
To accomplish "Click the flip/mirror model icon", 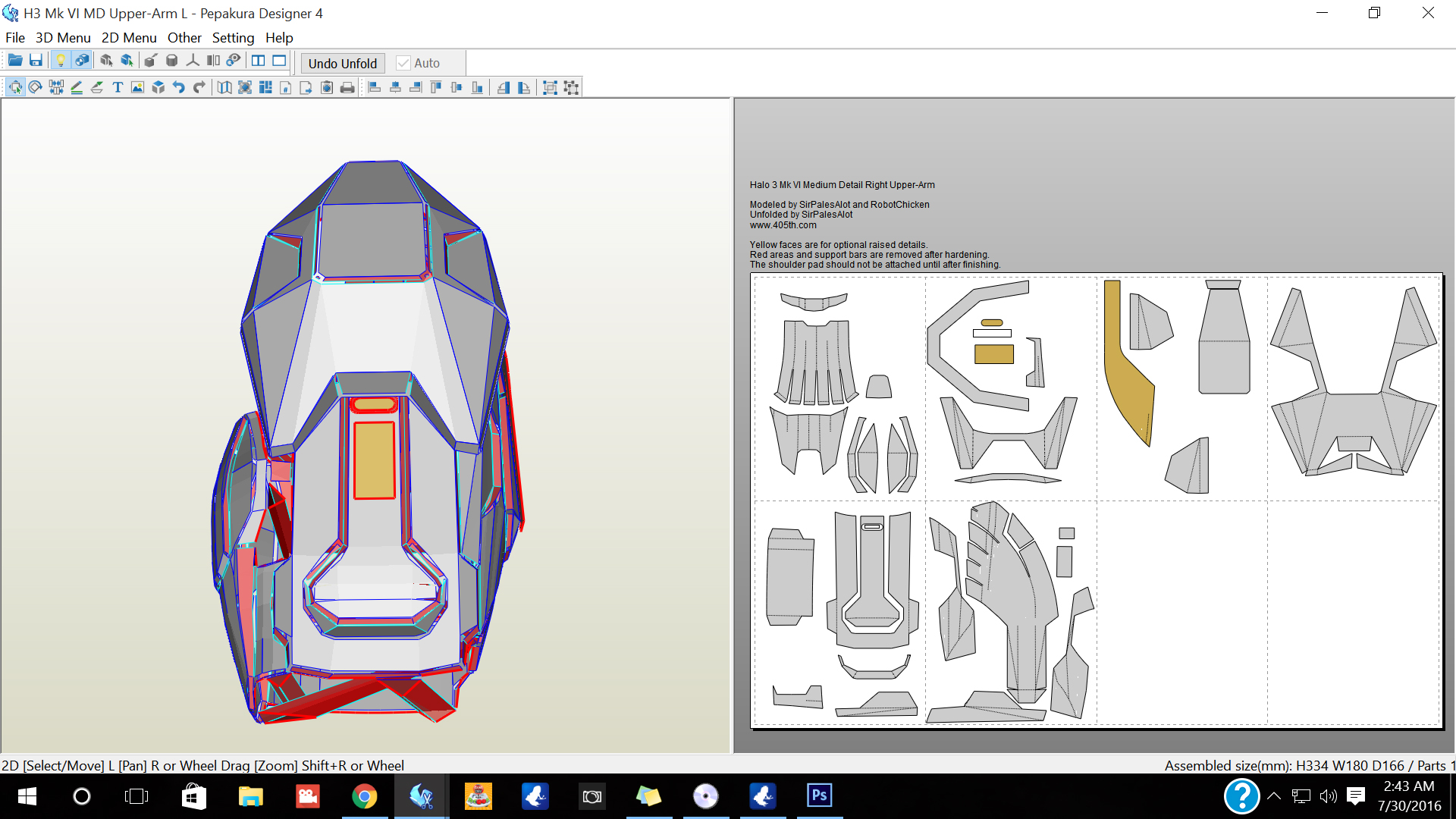I will coord(213,61).
